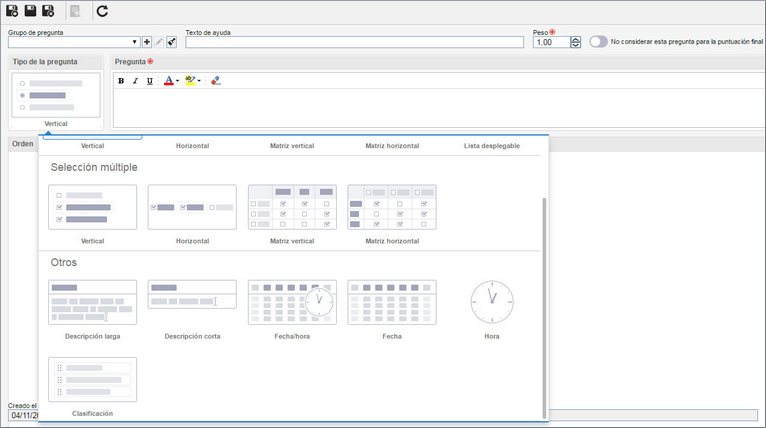Select multiple-selection Vertical checkbox thumbnail
766x428 pixels.
(x=92, y=207)
